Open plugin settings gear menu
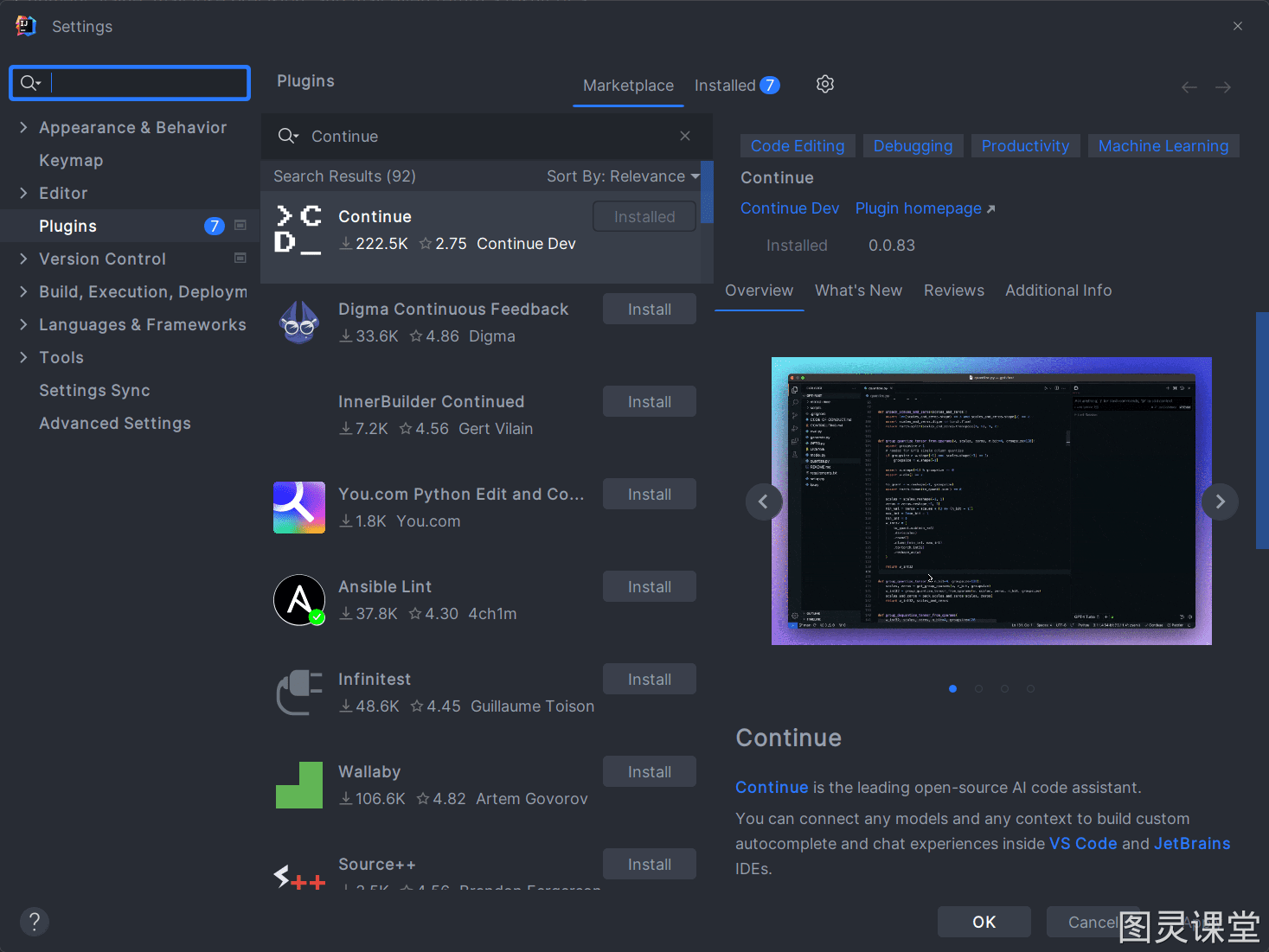Viewport: 1269px width, 952px height. pos(825,84)
